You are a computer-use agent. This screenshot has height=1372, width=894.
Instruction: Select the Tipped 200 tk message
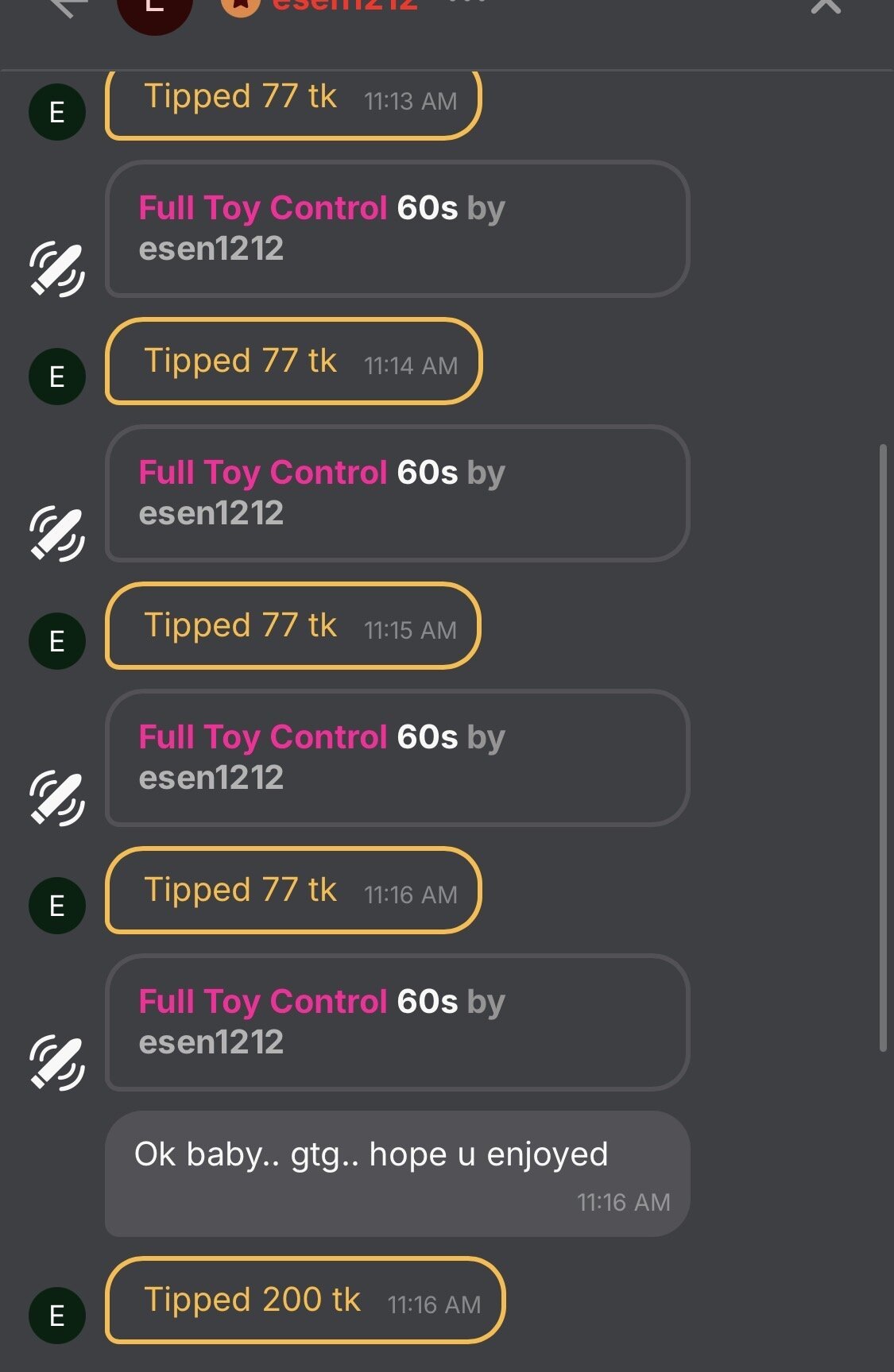[304, 1301]
